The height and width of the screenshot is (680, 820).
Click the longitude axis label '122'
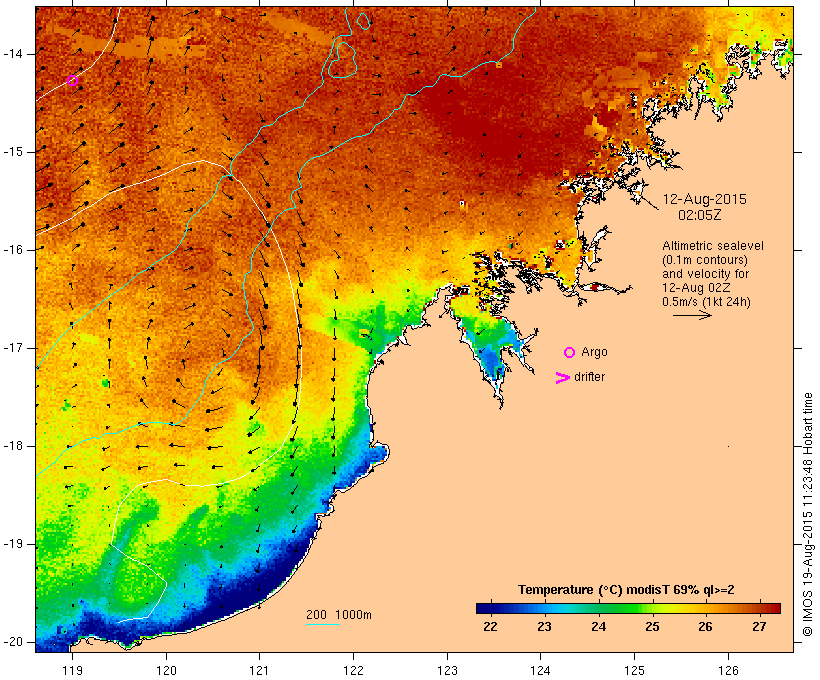354,670
